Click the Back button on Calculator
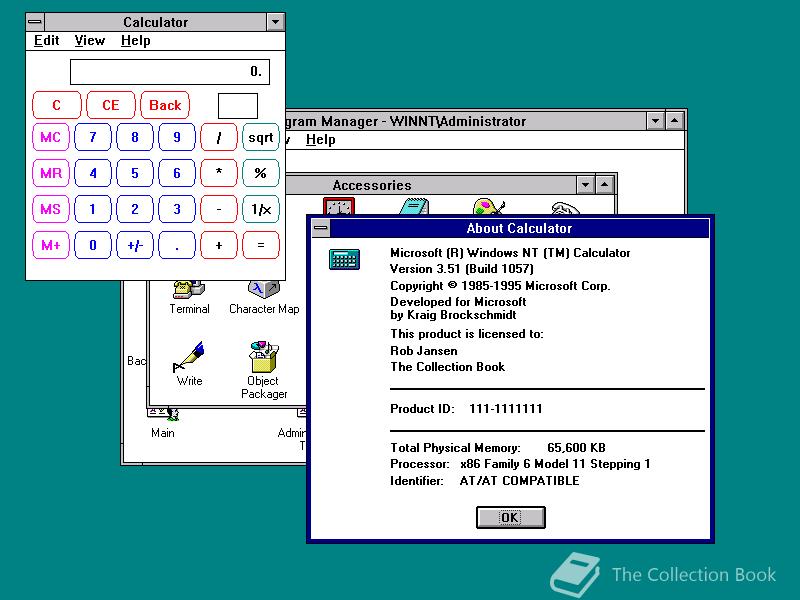This screenshot has width=800, height=600. (165, 105)
